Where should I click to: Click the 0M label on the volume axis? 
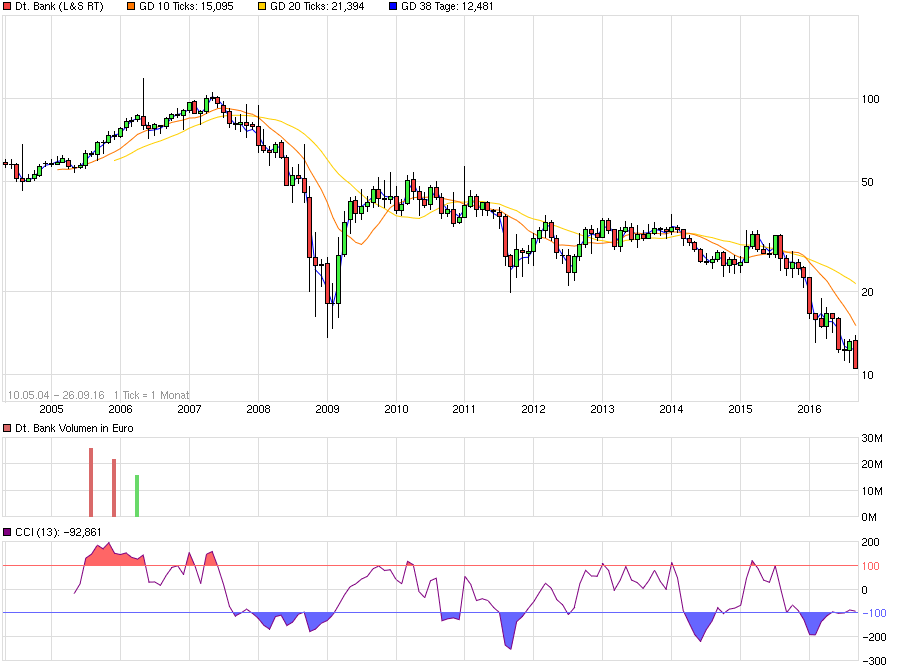[x=870, y=517]
